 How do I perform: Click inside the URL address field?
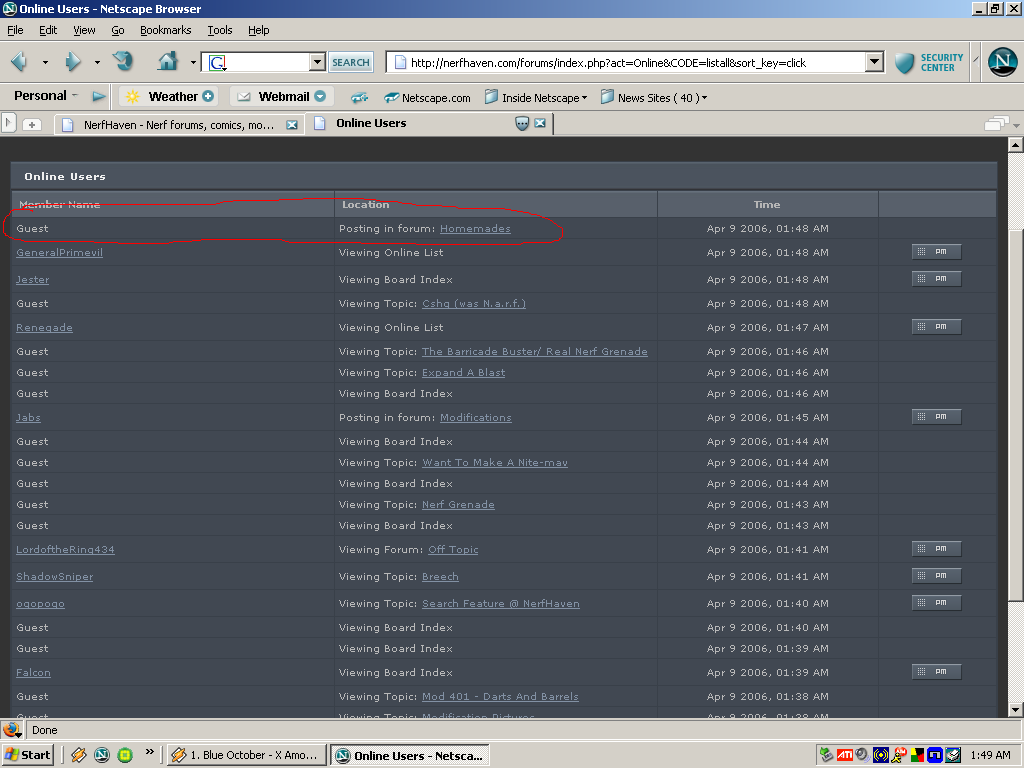click(x=630, y=62)
